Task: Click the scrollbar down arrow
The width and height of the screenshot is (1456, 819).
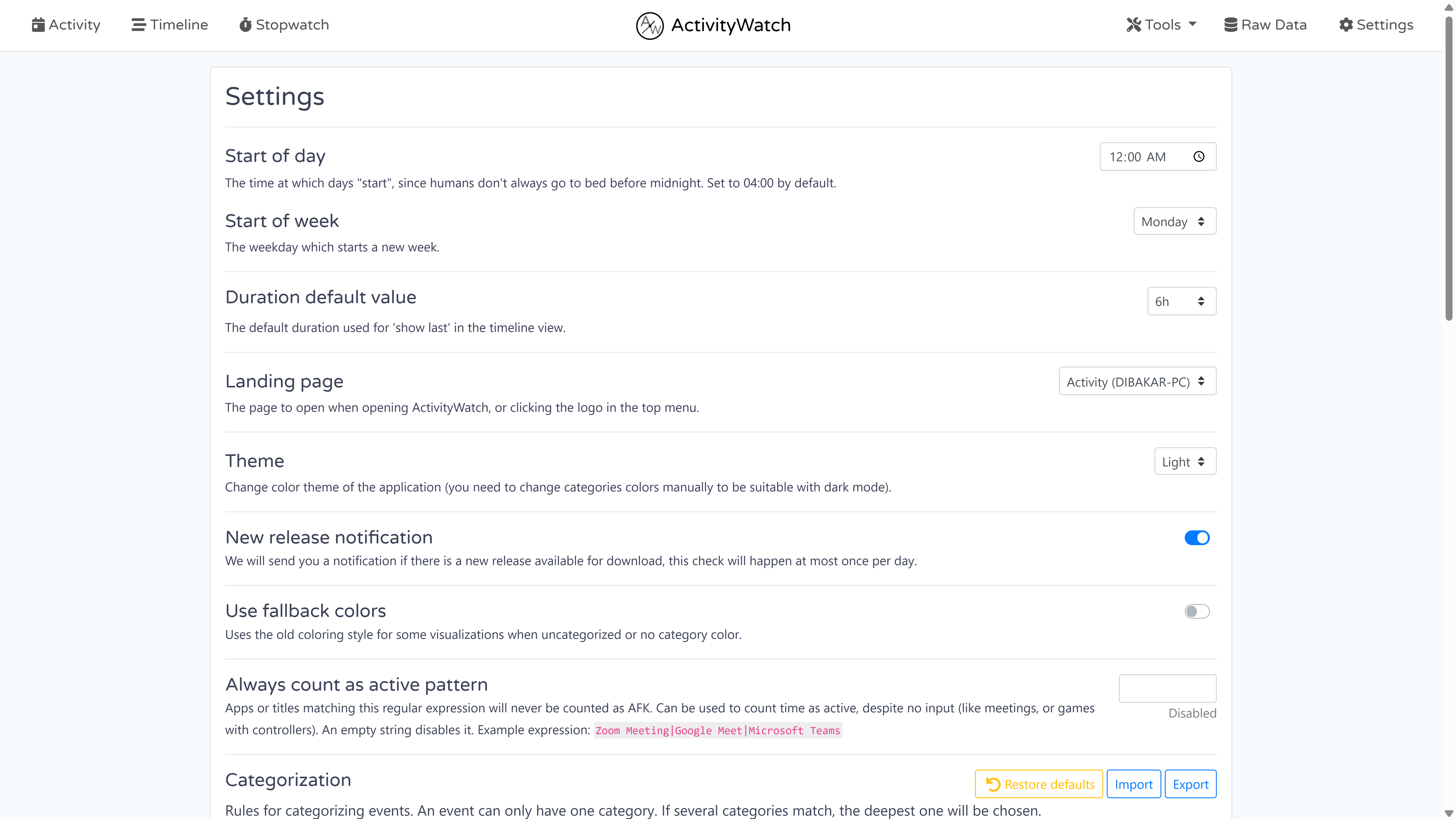Action: pos(1449,813)
